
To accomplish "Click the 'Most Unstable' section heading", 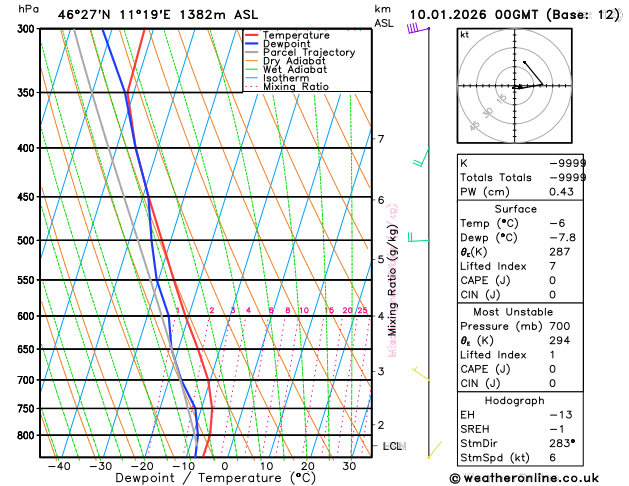I will pyautogui.click(x=513, y=312).
